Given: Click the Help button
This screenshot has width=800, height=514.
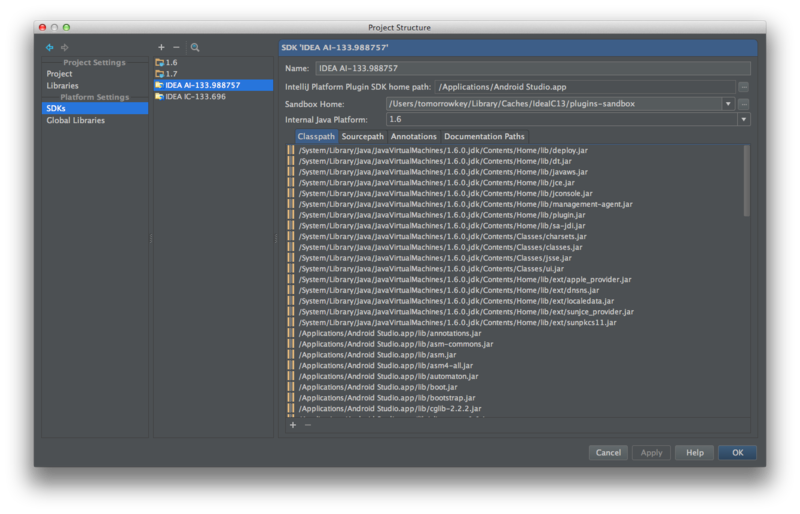Looking at the screenshot, I should coord(694,452).
